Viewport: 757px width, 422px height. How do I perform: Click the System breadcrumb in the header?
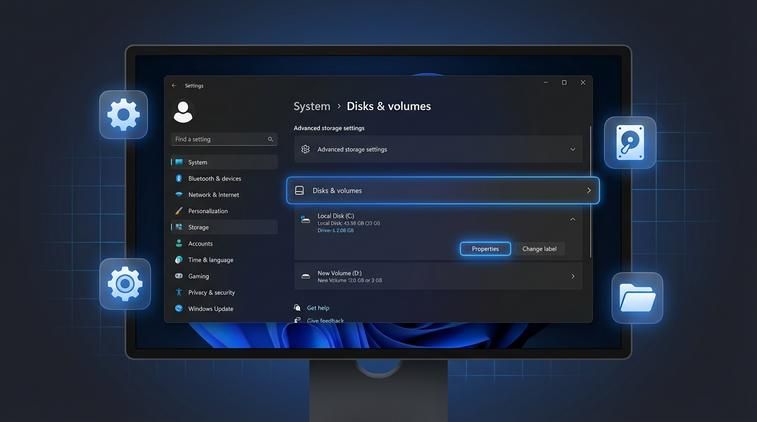tap(312, 106)
